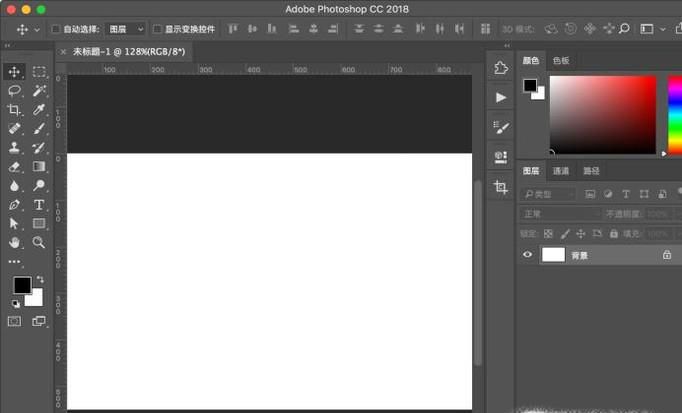Select the Rectangle shape tool
The height and width of the screenshot is (413, 682).
click(x=39, y=223)
